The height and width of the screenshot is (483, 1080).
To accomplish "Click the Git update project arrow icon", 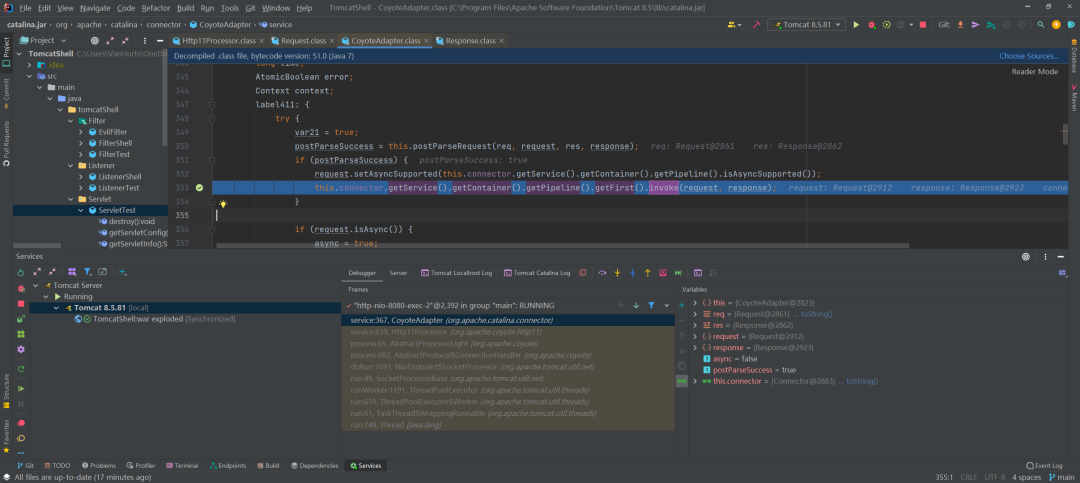I will coord(961,25).
